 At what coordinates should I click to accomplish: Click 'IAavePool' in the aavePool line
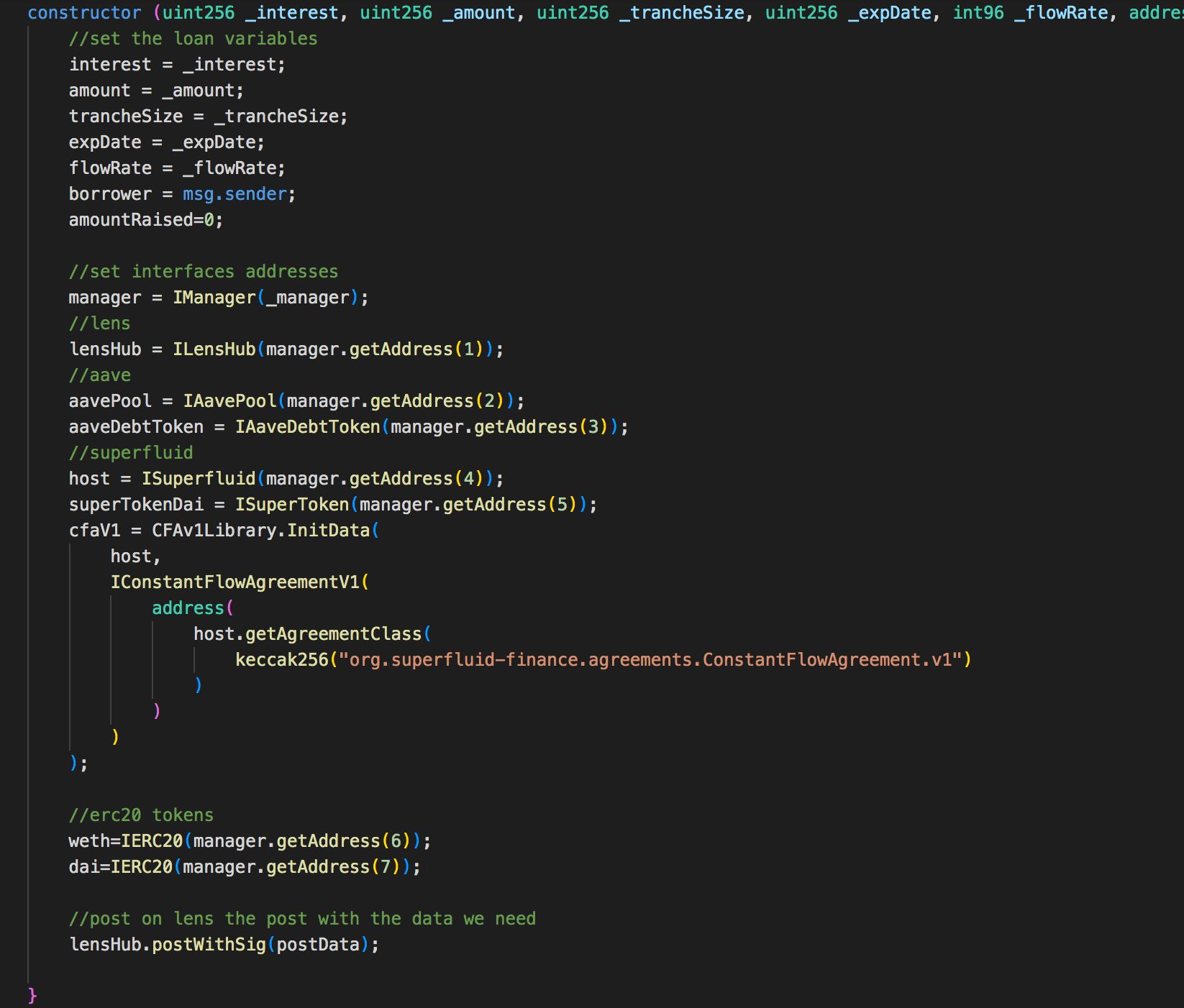pyautogui.click(x=229, y=401)
